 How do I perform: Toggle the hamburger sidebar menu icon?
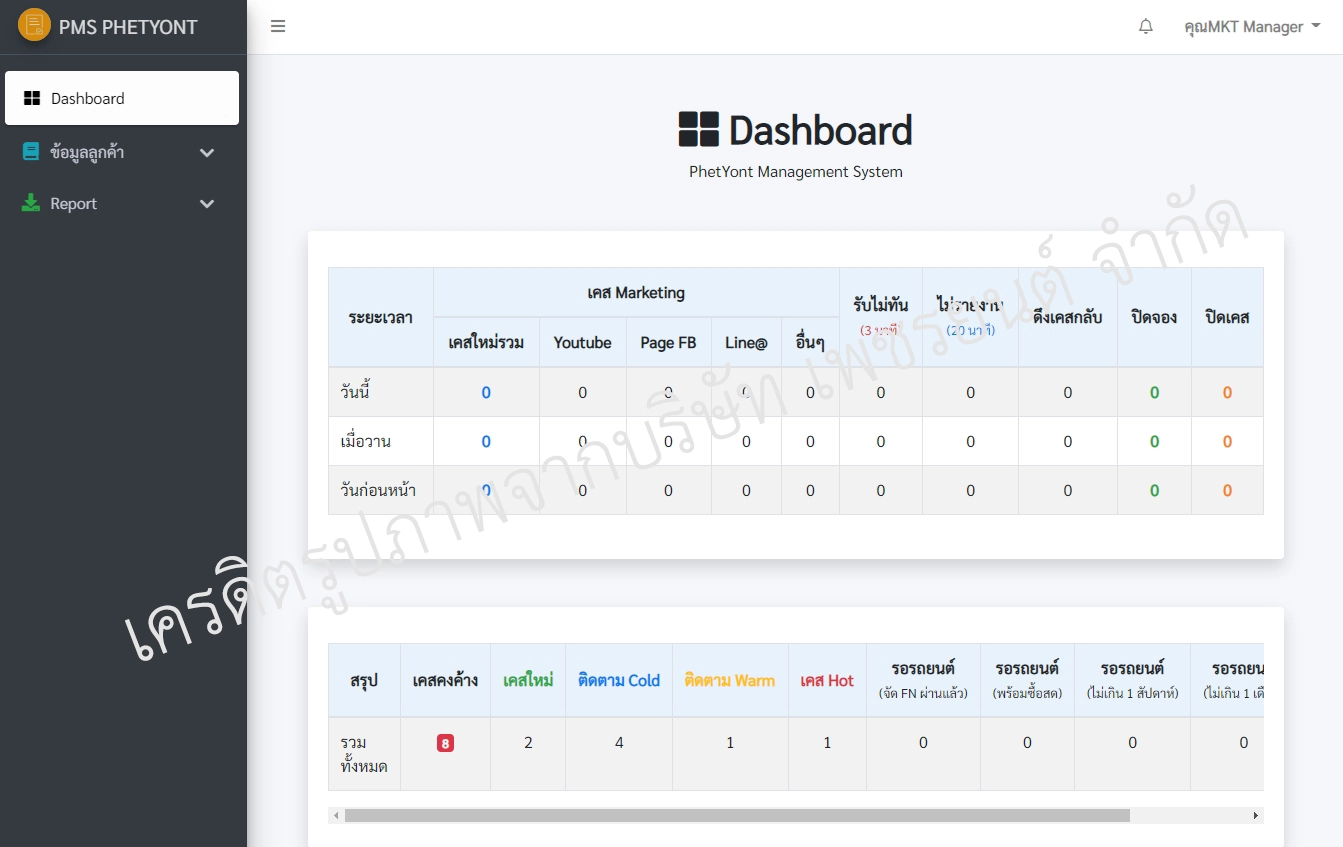tap(278, 26)
